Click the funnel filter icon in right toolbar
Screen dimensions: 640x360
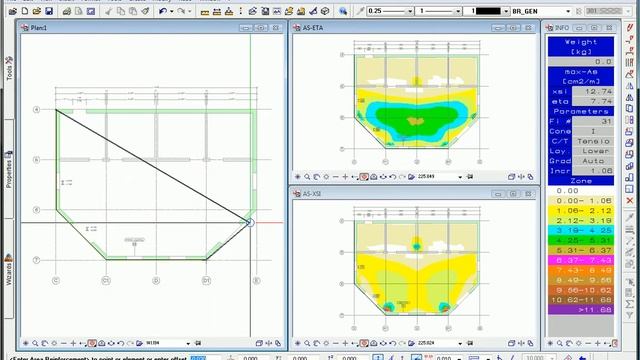(x=629, y=315)
